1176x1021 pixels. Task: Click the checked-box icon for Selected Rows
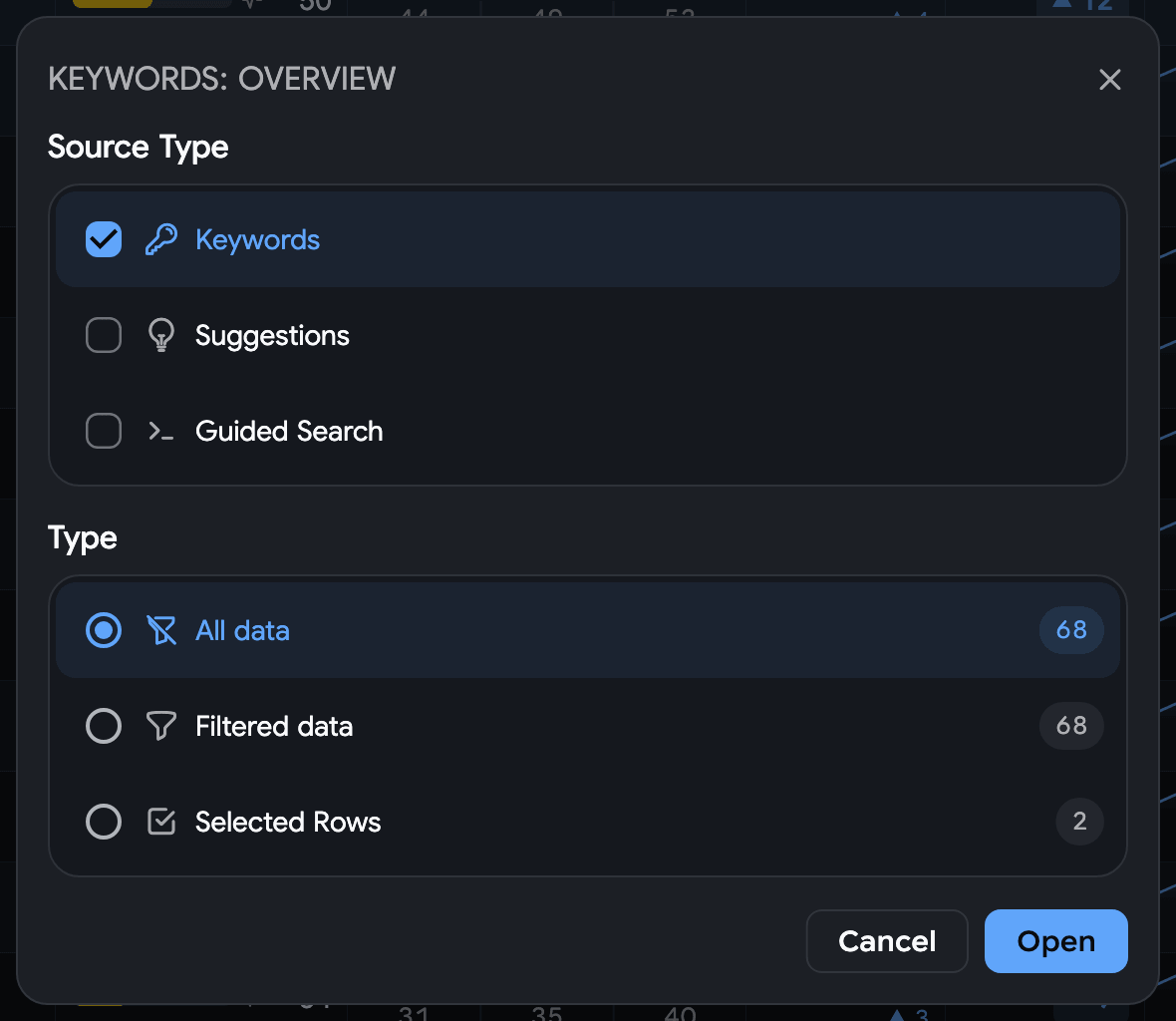pyautogui.click(x=161, y=822)
